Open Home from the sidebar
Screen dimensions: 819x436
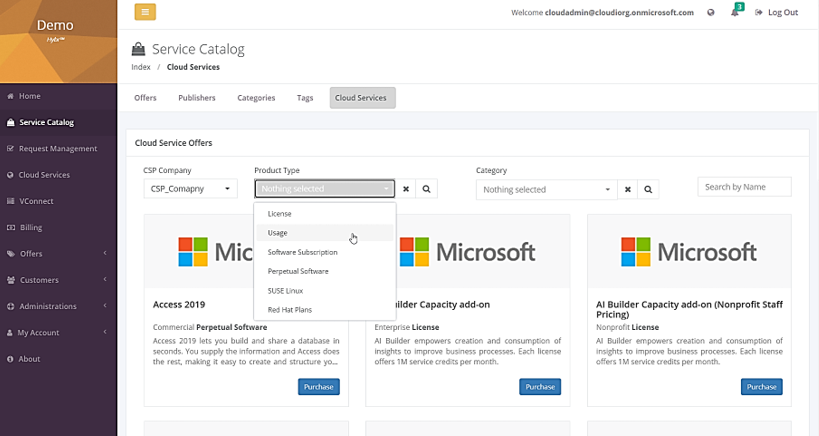click(30, 96)
